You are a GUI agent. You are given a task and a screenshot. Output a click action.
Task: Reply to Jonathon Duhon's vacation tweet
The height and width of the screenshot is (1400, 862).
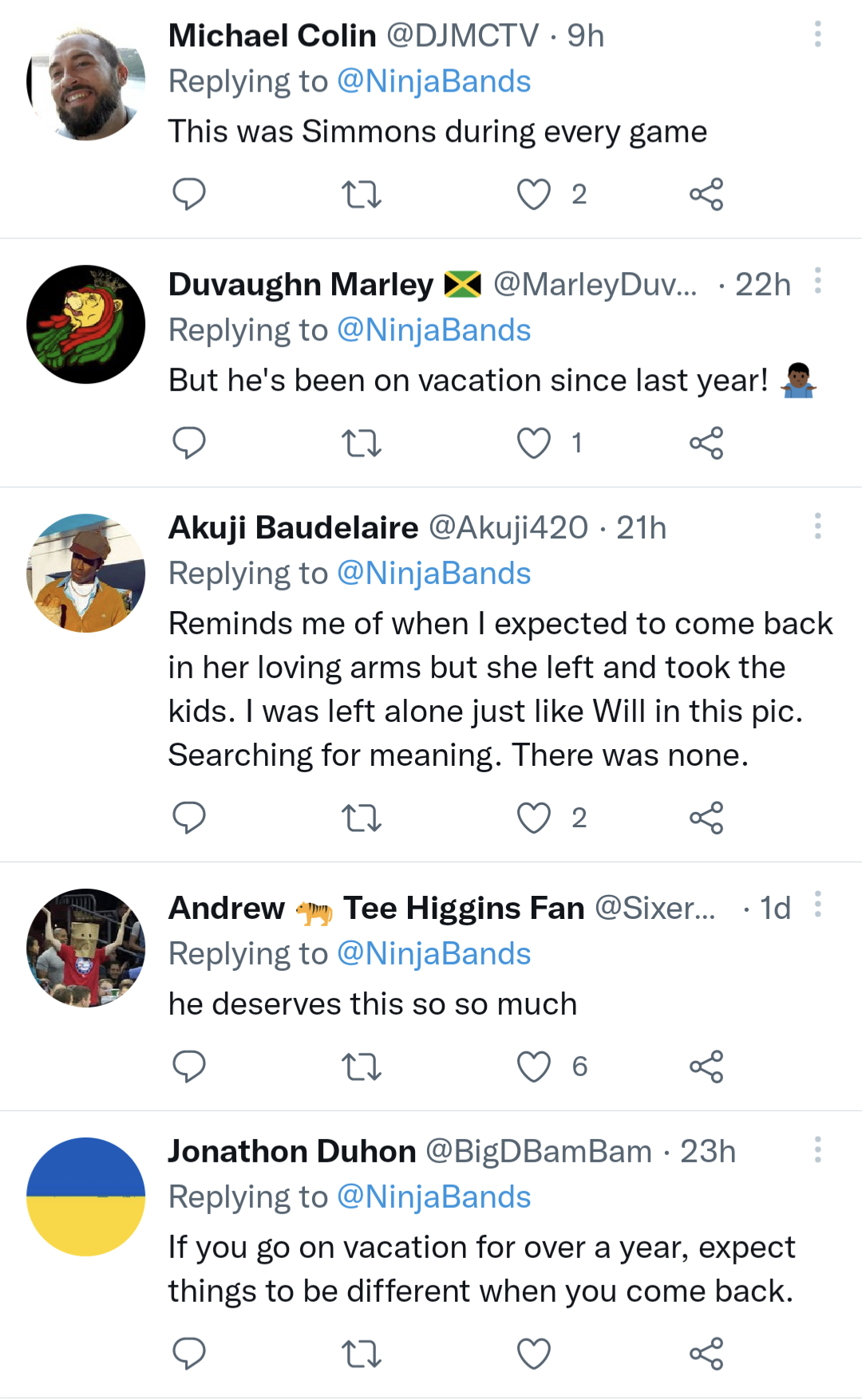(x=189, y=1354)
